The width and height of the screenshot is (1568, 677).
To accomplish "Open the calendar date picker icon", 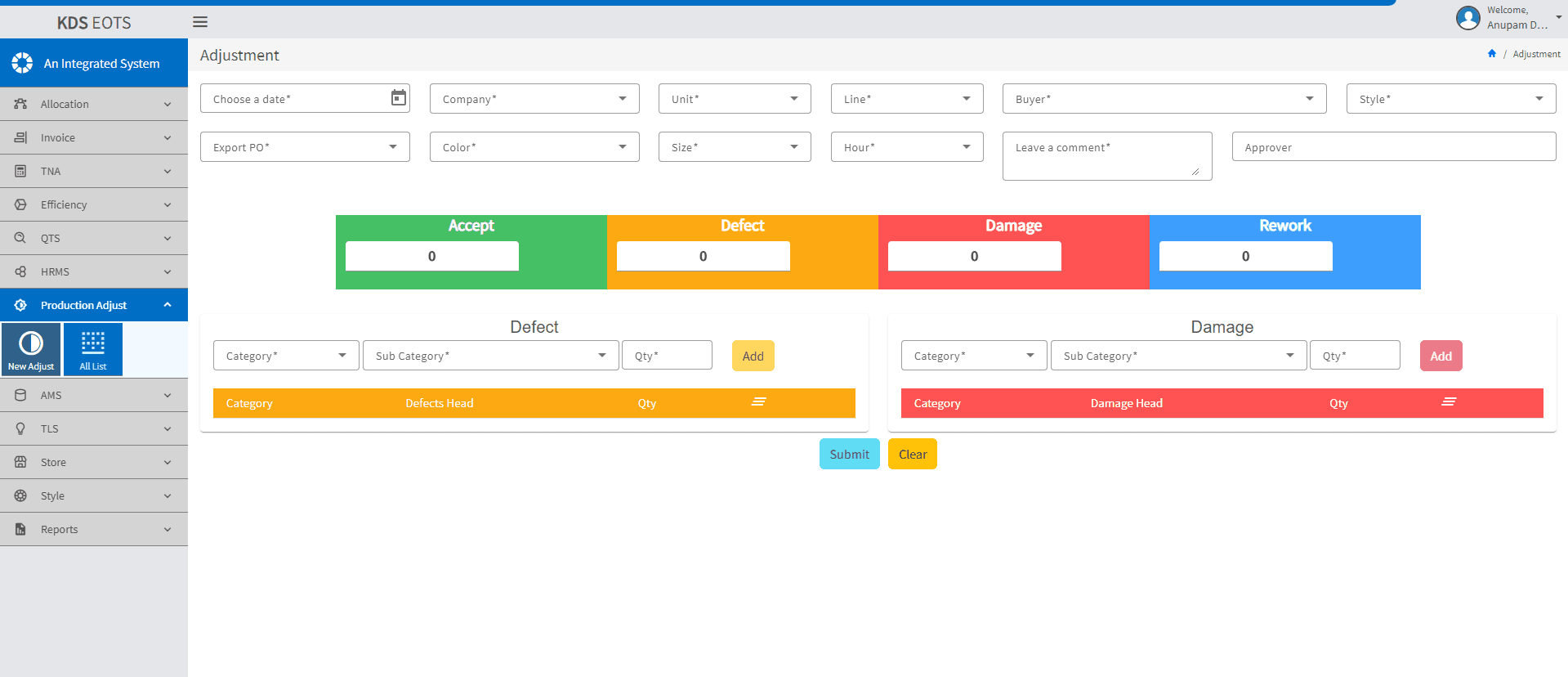I will click(x=399, y=98).
